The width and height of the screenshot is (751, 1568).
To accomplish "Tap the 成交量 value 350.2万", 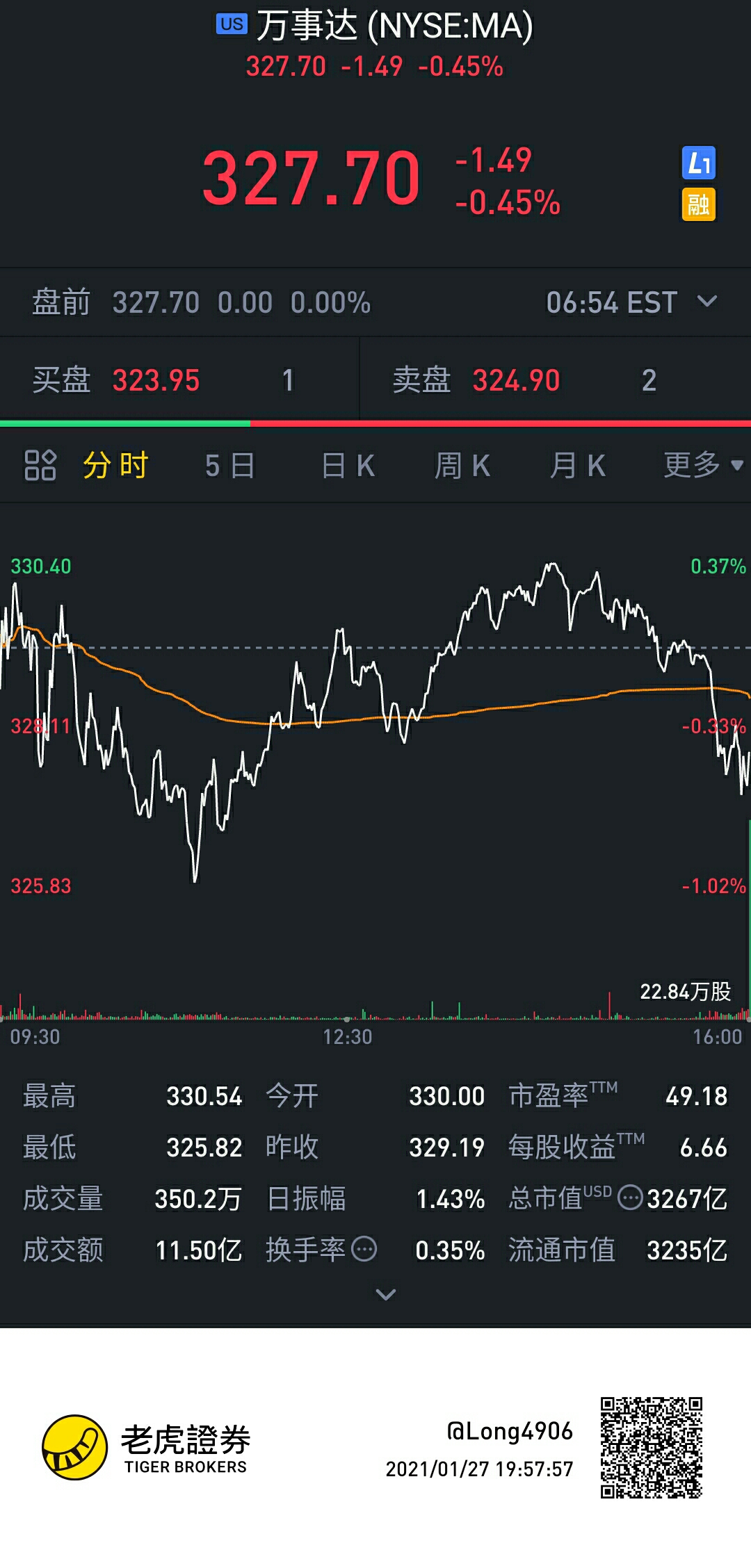I will (x=198, y=1199).
